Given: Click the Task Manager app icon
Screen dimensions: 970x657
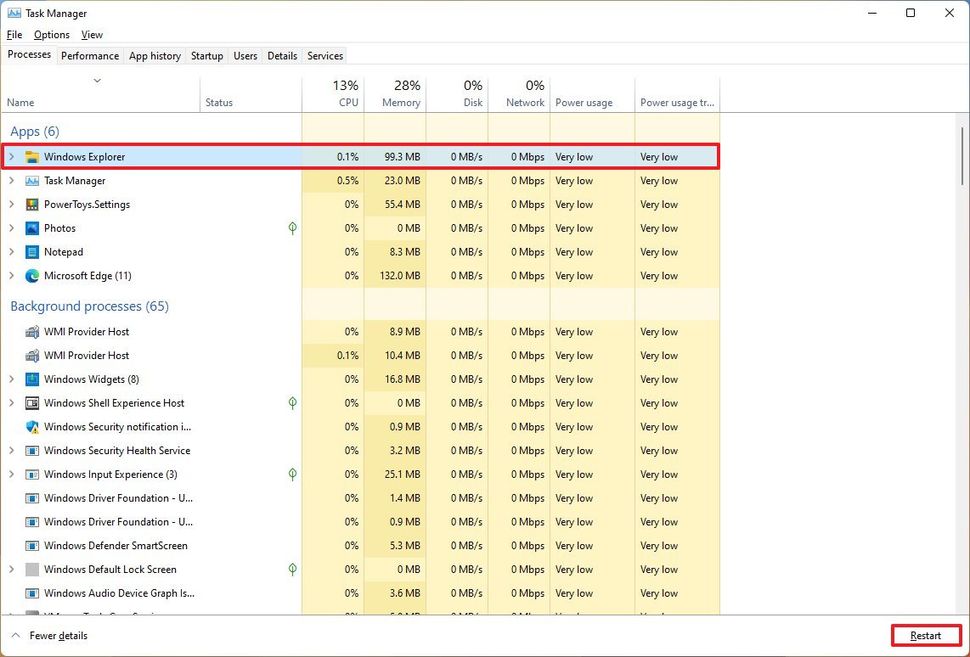Looking at the screenshot, I should click(33, 181).
